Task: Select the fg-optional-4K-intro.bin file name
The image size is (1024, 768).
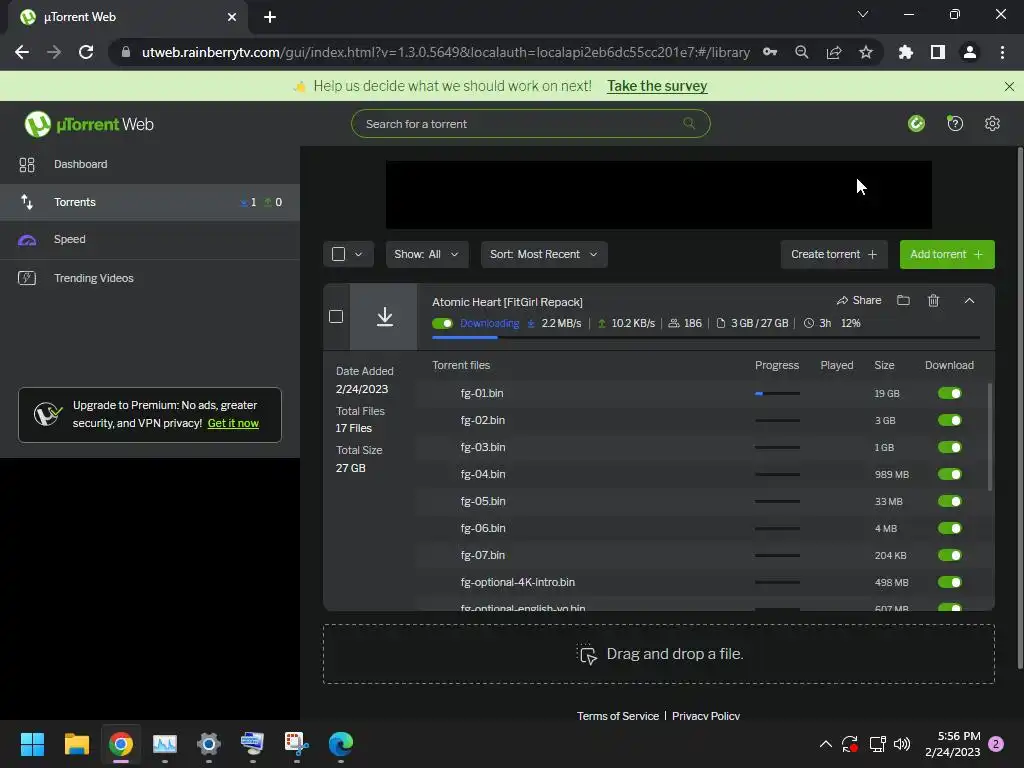Action: pos(518,582)
